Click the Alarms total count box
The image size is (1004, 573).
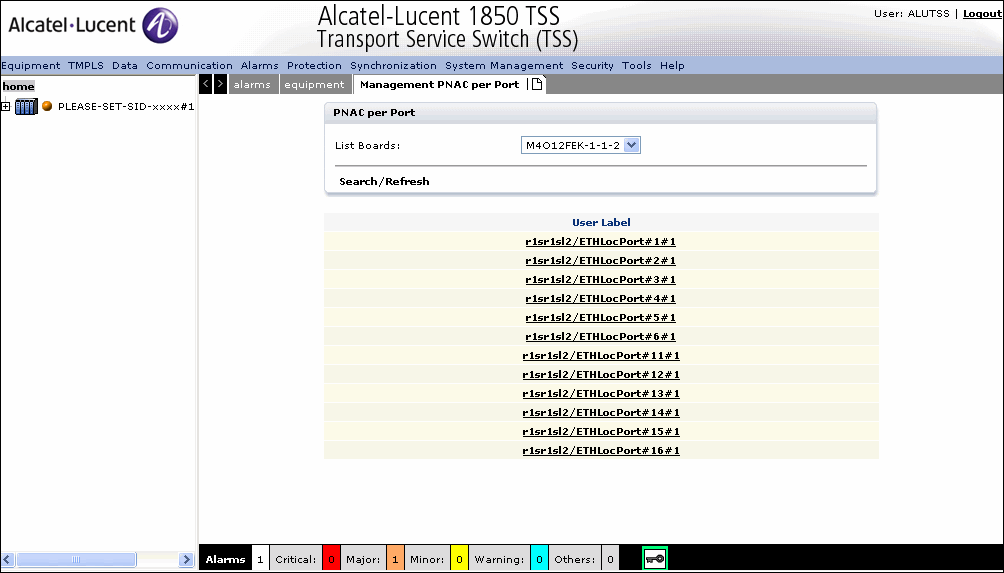pyautogui.click(x=260, y=559)
